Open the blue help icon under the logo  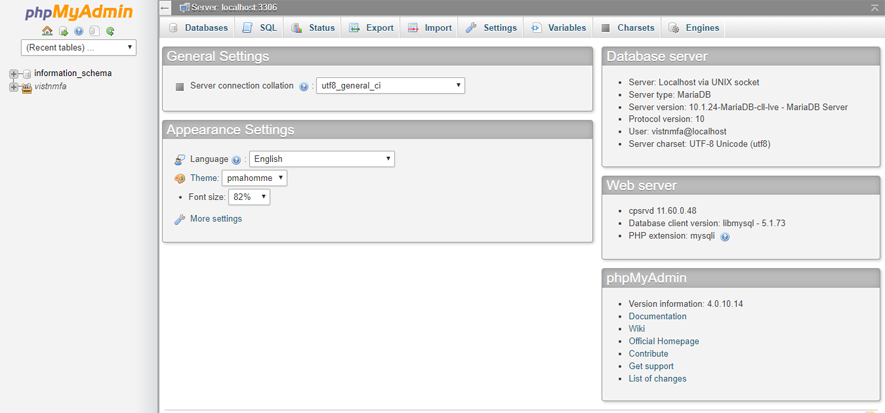(79, 31)
